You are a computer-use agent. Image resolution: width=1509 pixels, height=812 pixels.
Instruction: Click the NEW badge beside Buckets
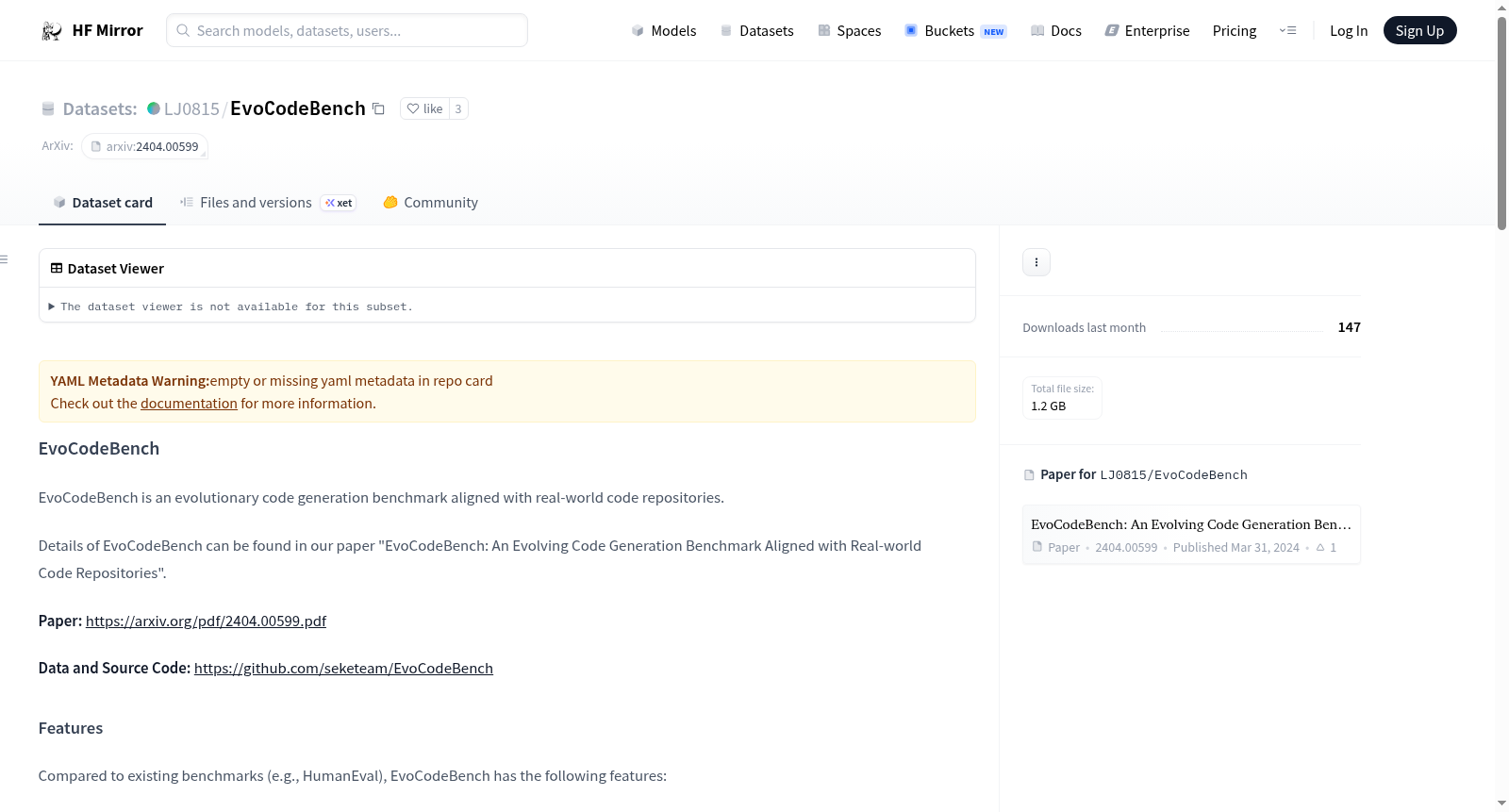[x=994, y=31]
